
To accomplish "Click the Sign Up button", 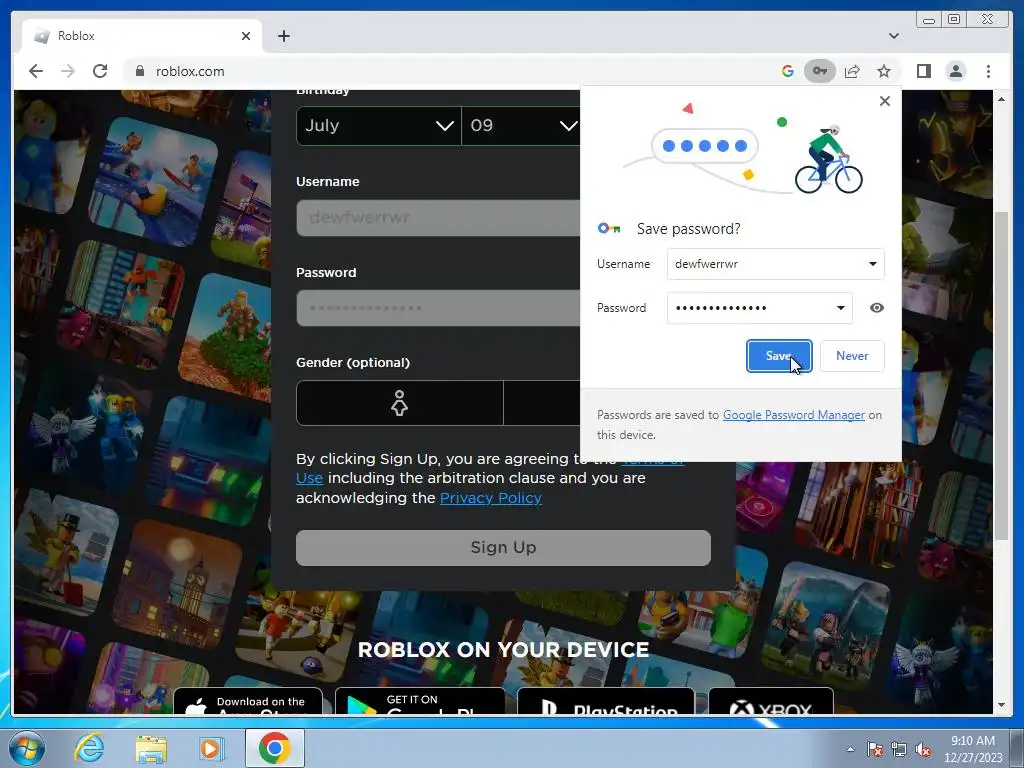I will 503,547.
